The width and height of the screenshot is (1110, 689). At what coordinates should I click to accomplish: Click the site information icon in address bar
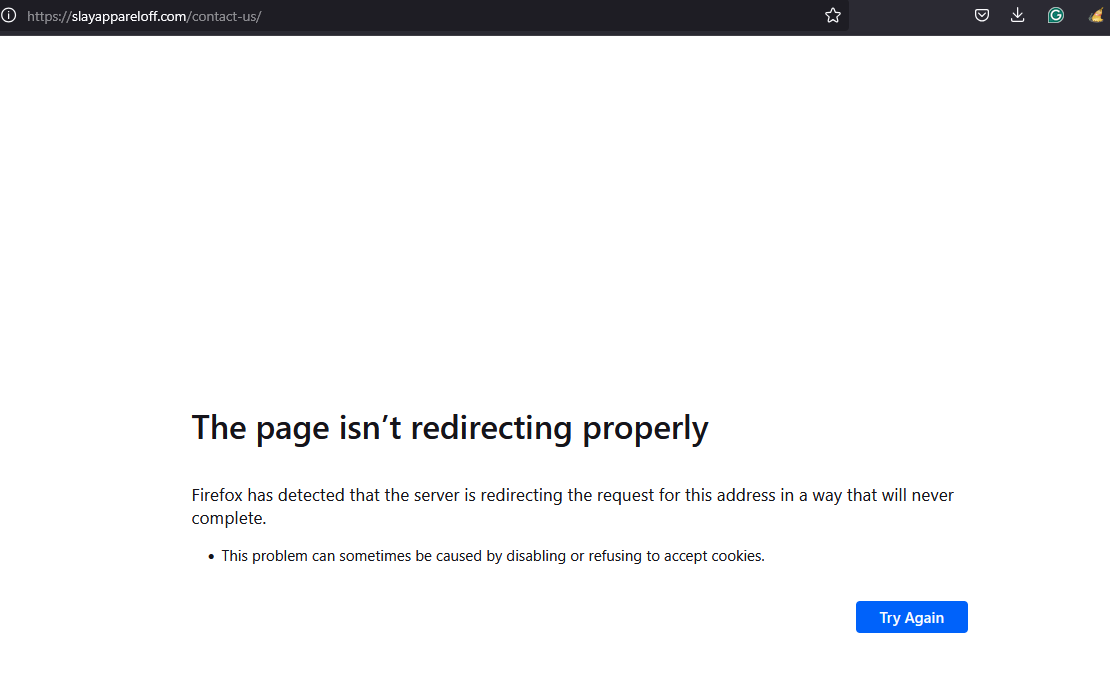point(9,16)
